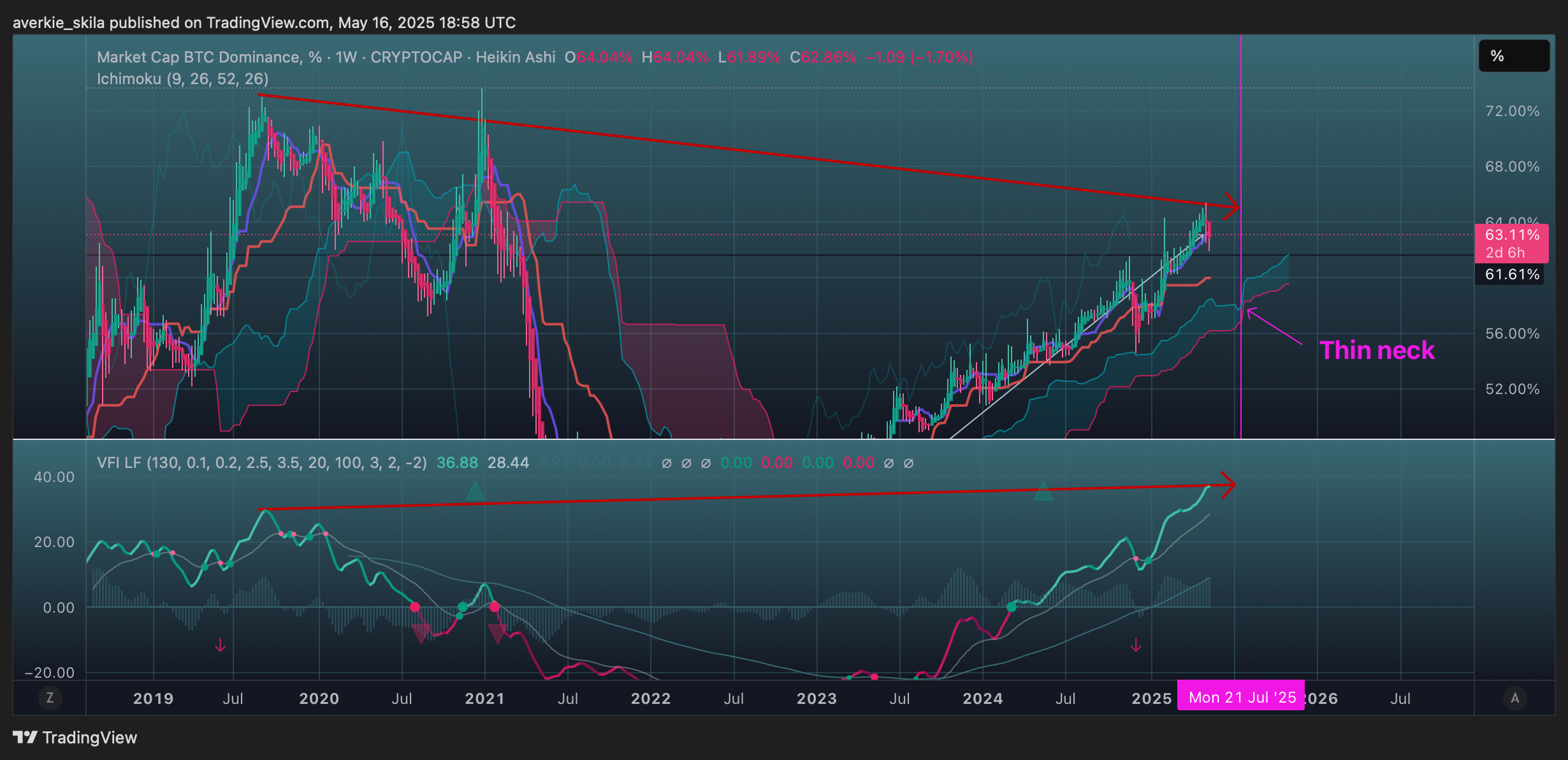Click the averkie_skila published header text

click(264, 23)
